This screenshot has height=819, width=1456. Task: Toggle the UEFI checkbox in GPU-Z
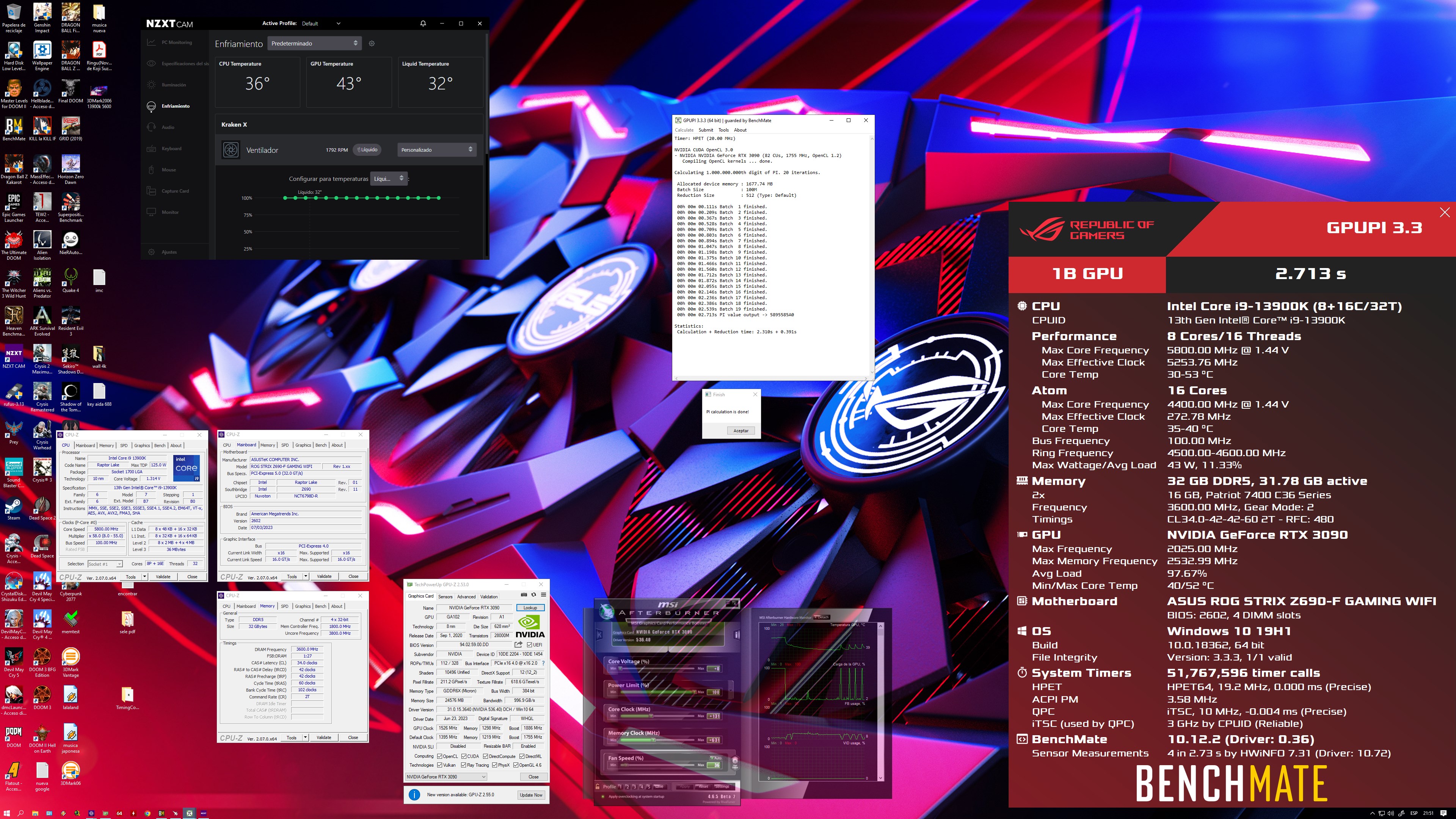530,644
